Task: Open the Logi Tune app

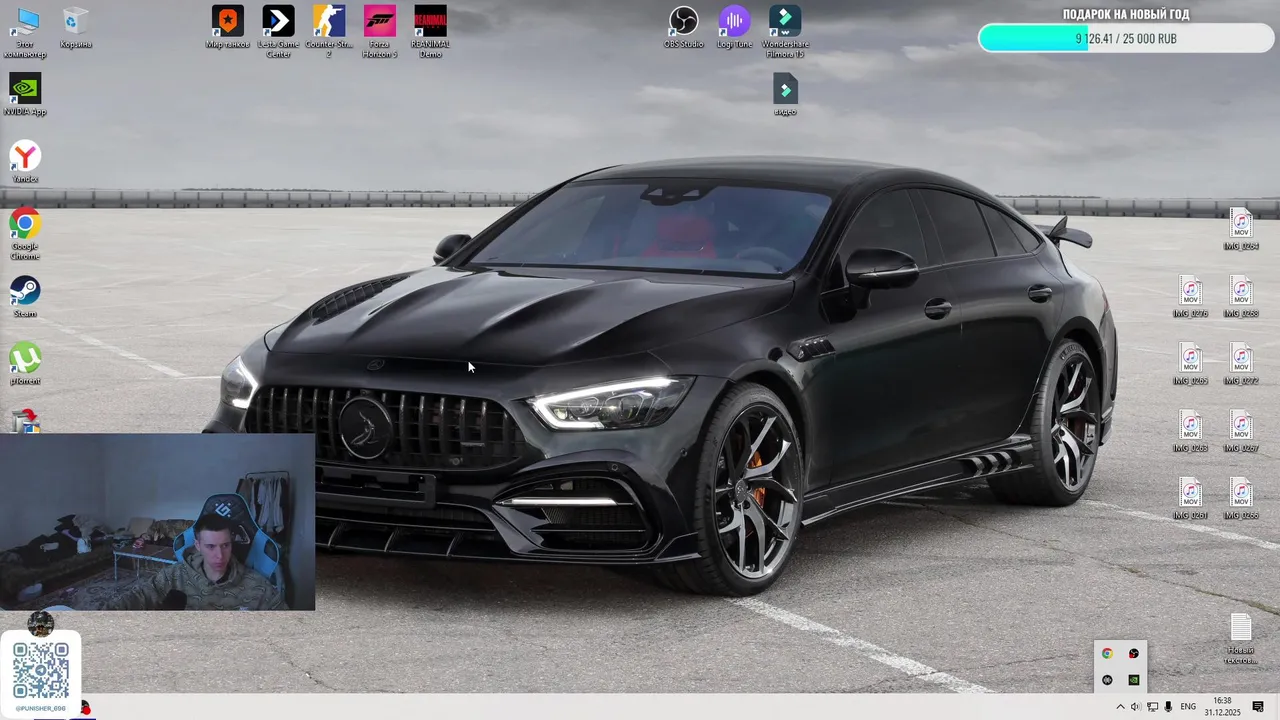Action: point(734,27)
